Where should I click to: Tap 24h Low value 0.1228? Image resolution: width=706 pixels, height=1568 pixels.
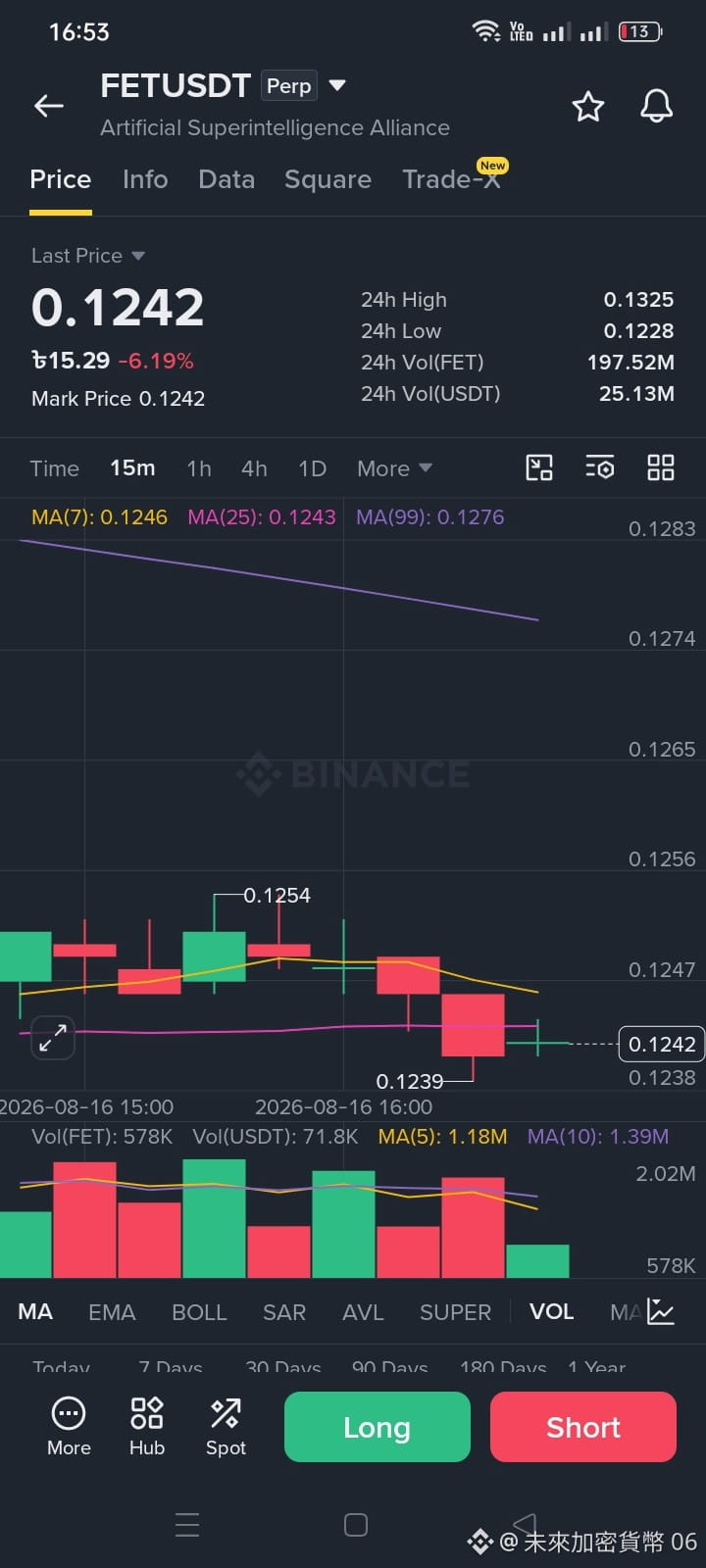pyautogui.click(x=638, y=331)
